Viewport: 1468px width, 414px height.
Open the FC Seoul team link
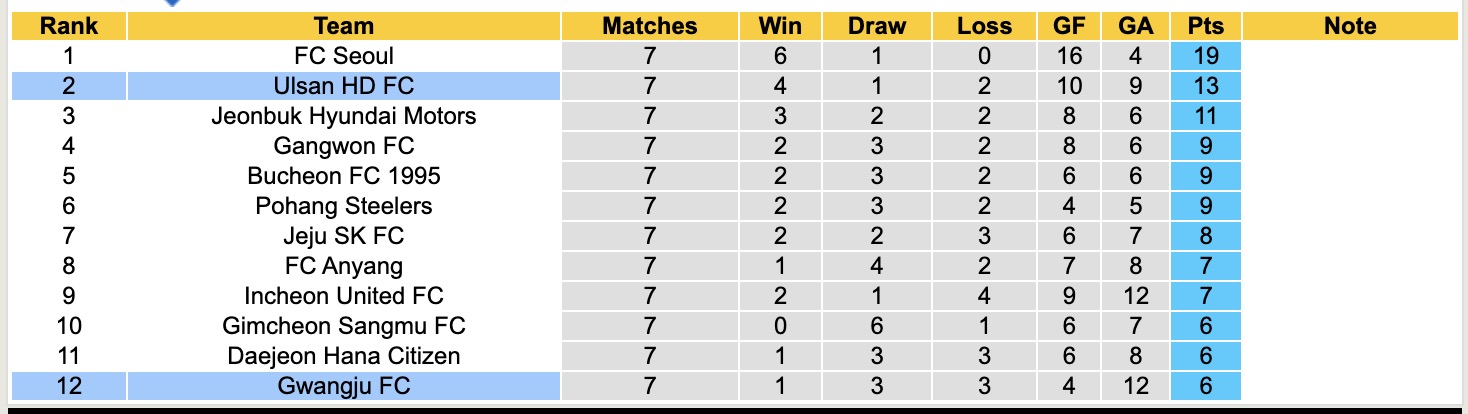click(x=343, y=56)
